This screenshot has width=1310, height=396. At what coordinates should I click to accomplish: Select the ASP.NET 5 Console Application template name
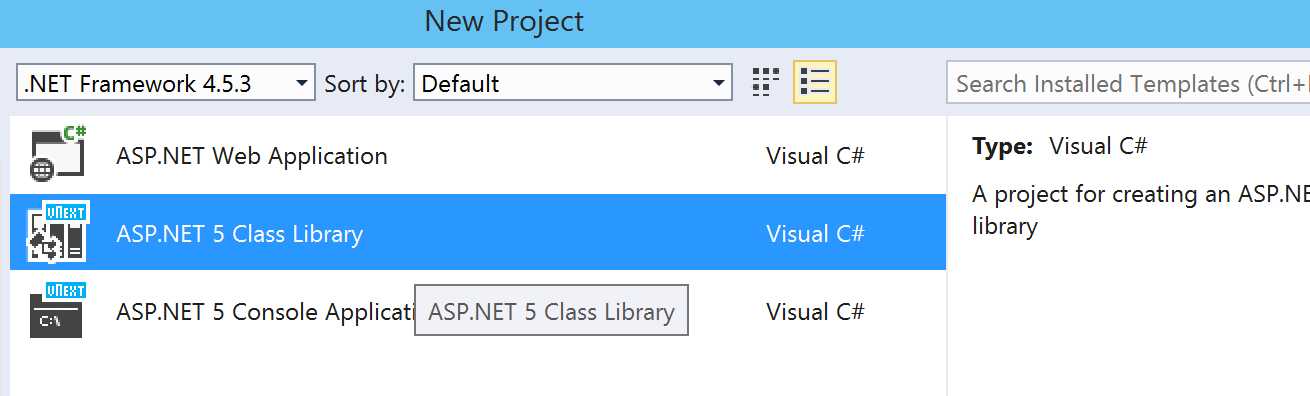point(265,312)
